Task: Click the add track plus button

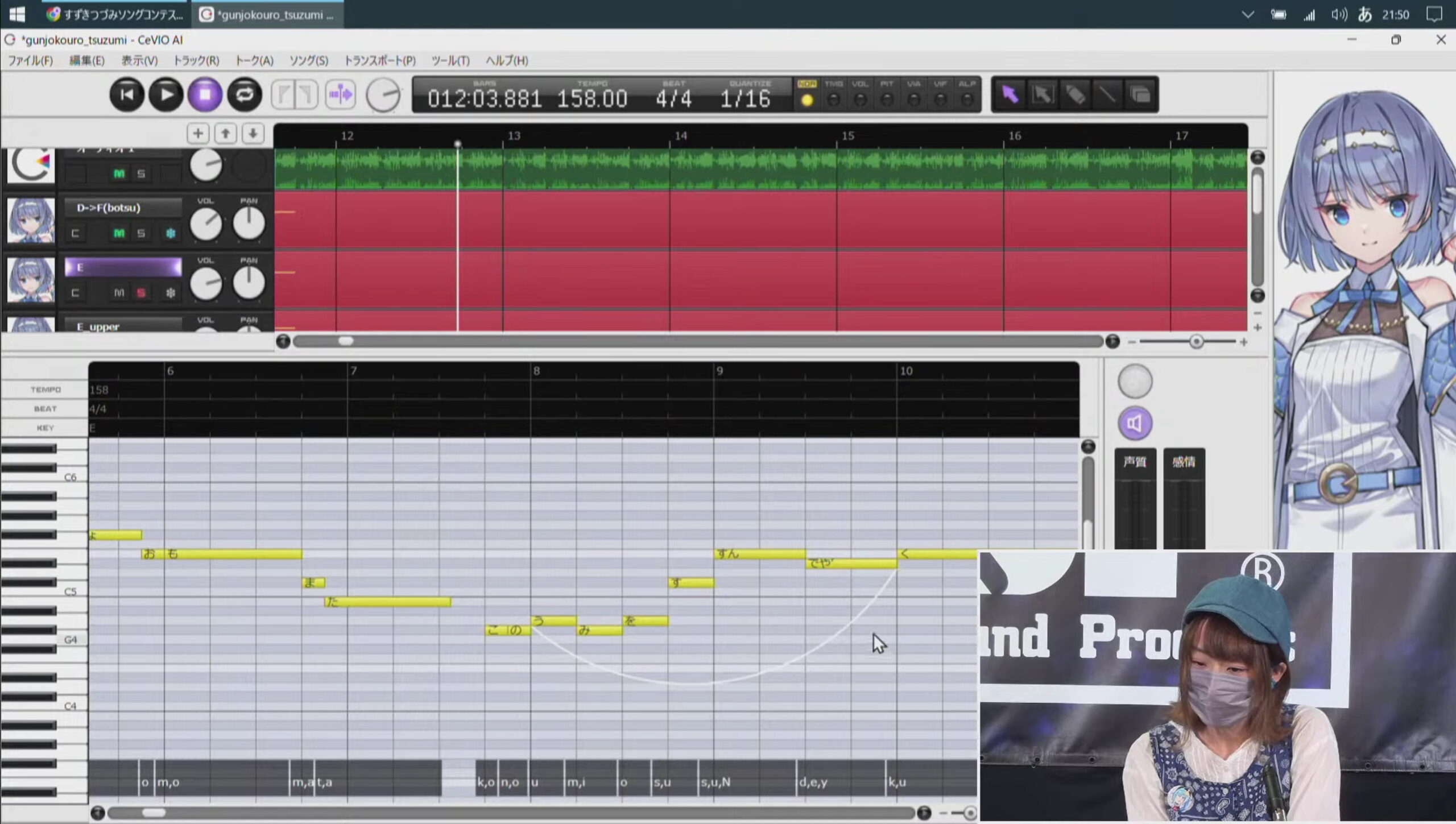Action: [x=198, y=134]
